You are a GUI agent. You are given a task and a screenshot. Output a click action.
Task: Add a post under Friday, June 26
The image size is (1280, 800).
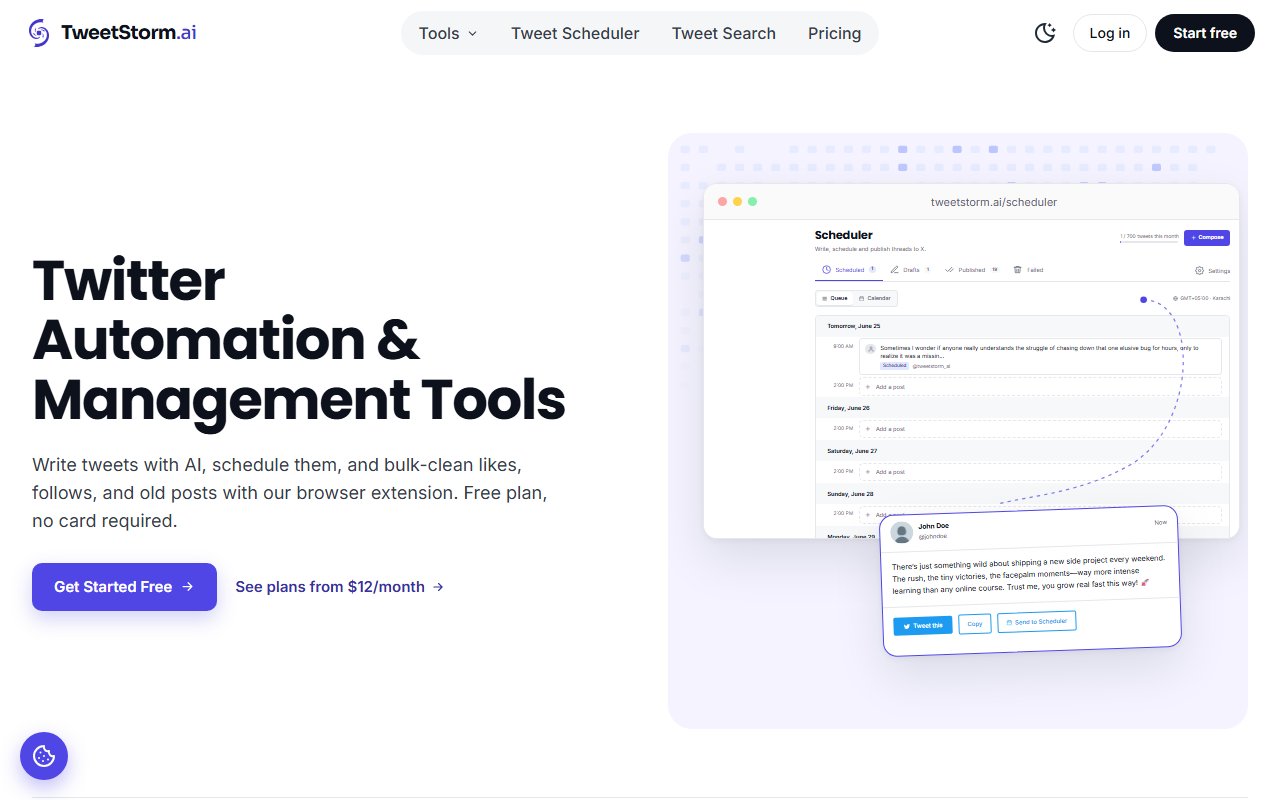coord(1040,429)
